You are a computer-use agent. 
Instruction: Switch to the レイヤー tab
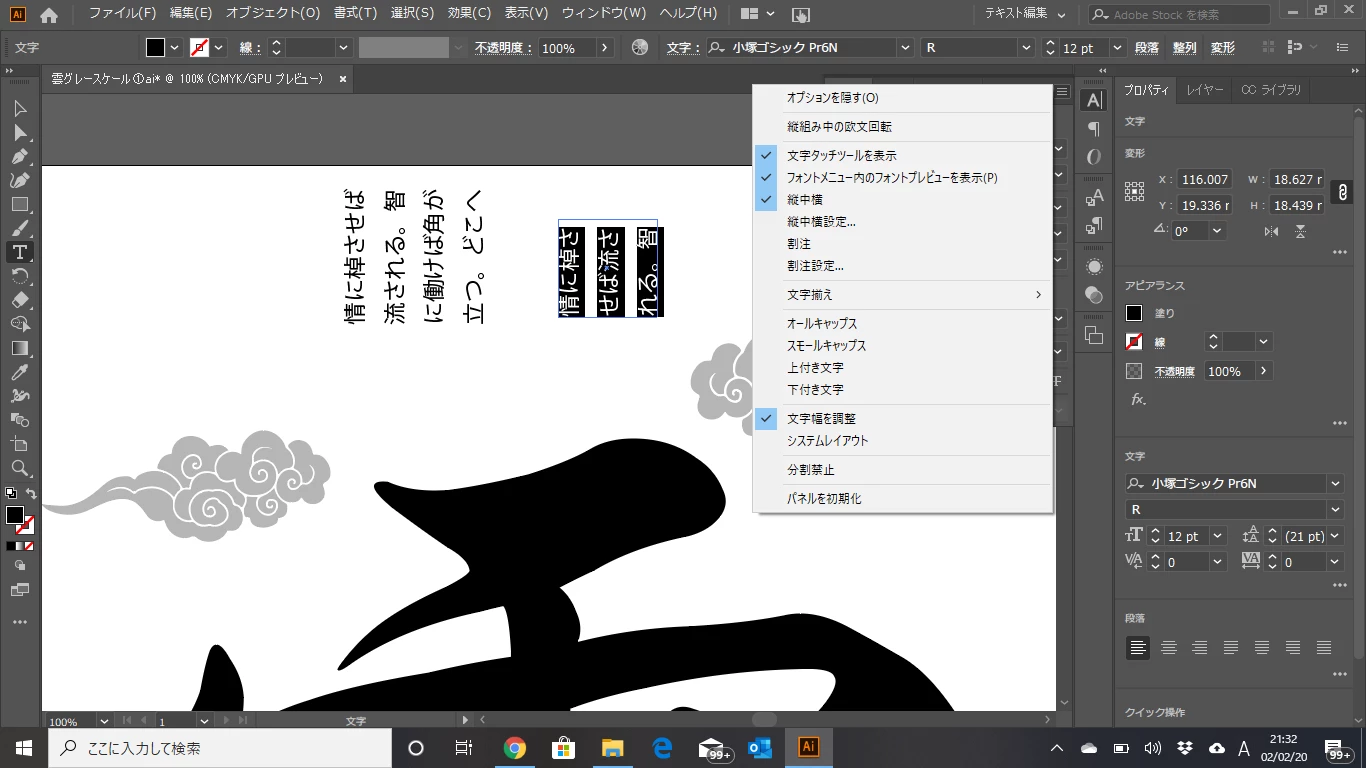(1205, 90)
